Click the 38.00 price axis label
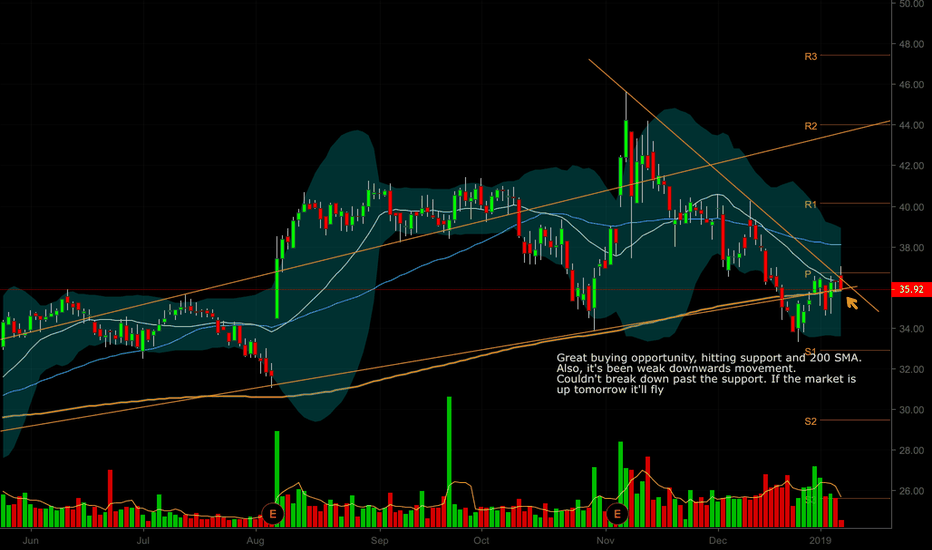932x550 pixels. pyautogui.click(x=911, y=247)
